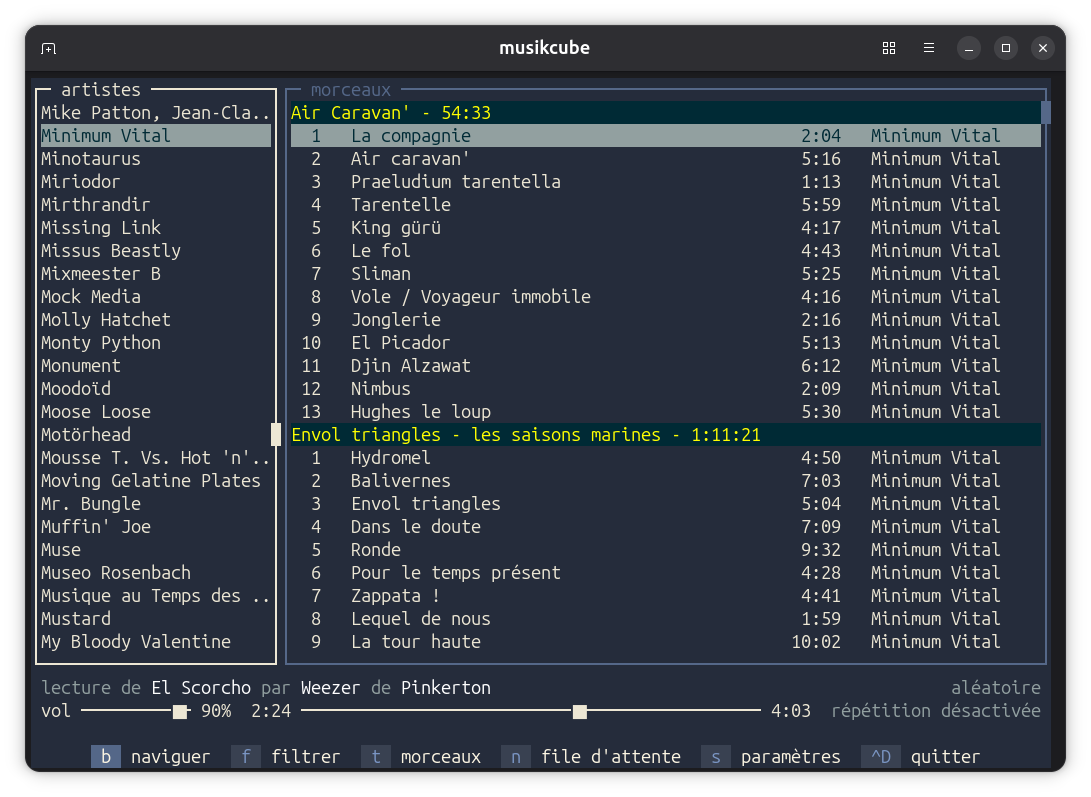
Task: Click the 't' morceaux shortcut key
Action: 376,757
